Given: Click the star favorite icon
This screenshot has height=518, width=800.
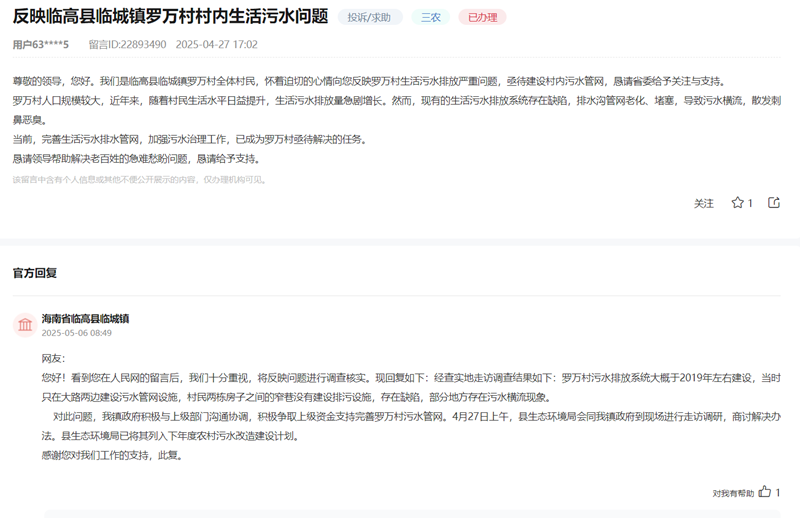Looking at the screenshot, I should tap(737, 203).
